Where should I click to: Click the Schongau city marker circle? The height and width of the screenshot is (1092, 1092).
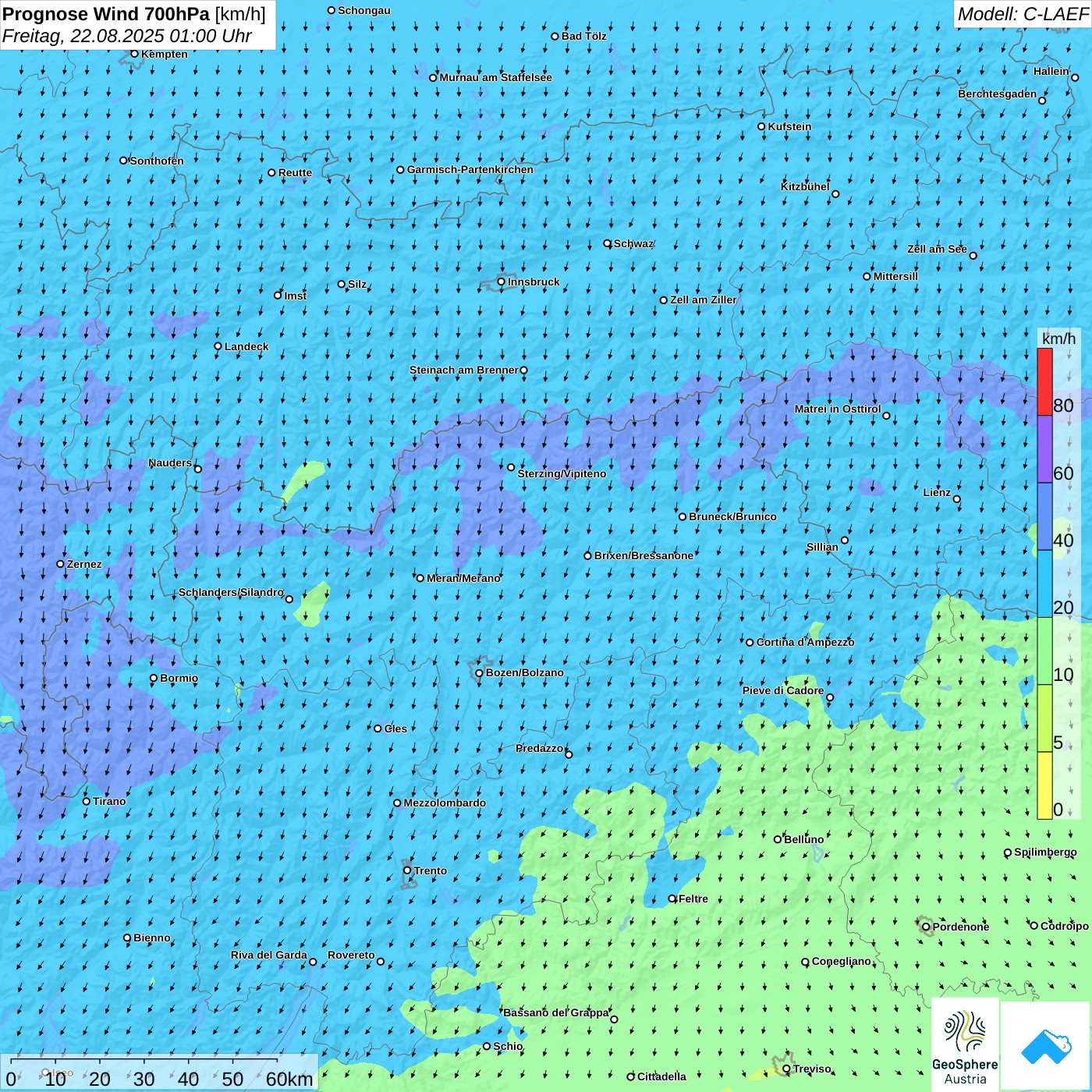pyautogui.click(x=331, y=10)
